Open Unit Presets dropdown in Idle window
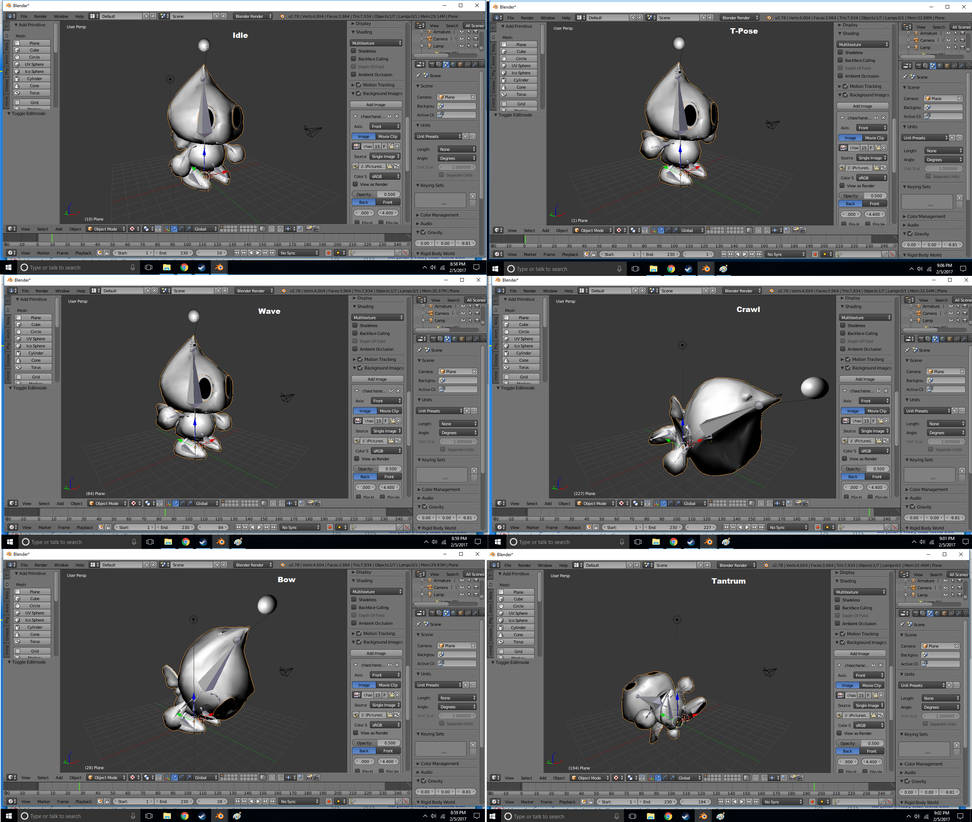The width and height of the screenshot is (972, 822). [438, 136]
